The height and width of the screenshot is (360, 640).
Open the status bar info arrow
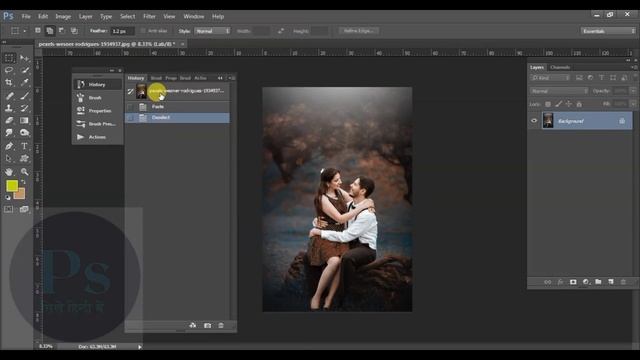140,347
